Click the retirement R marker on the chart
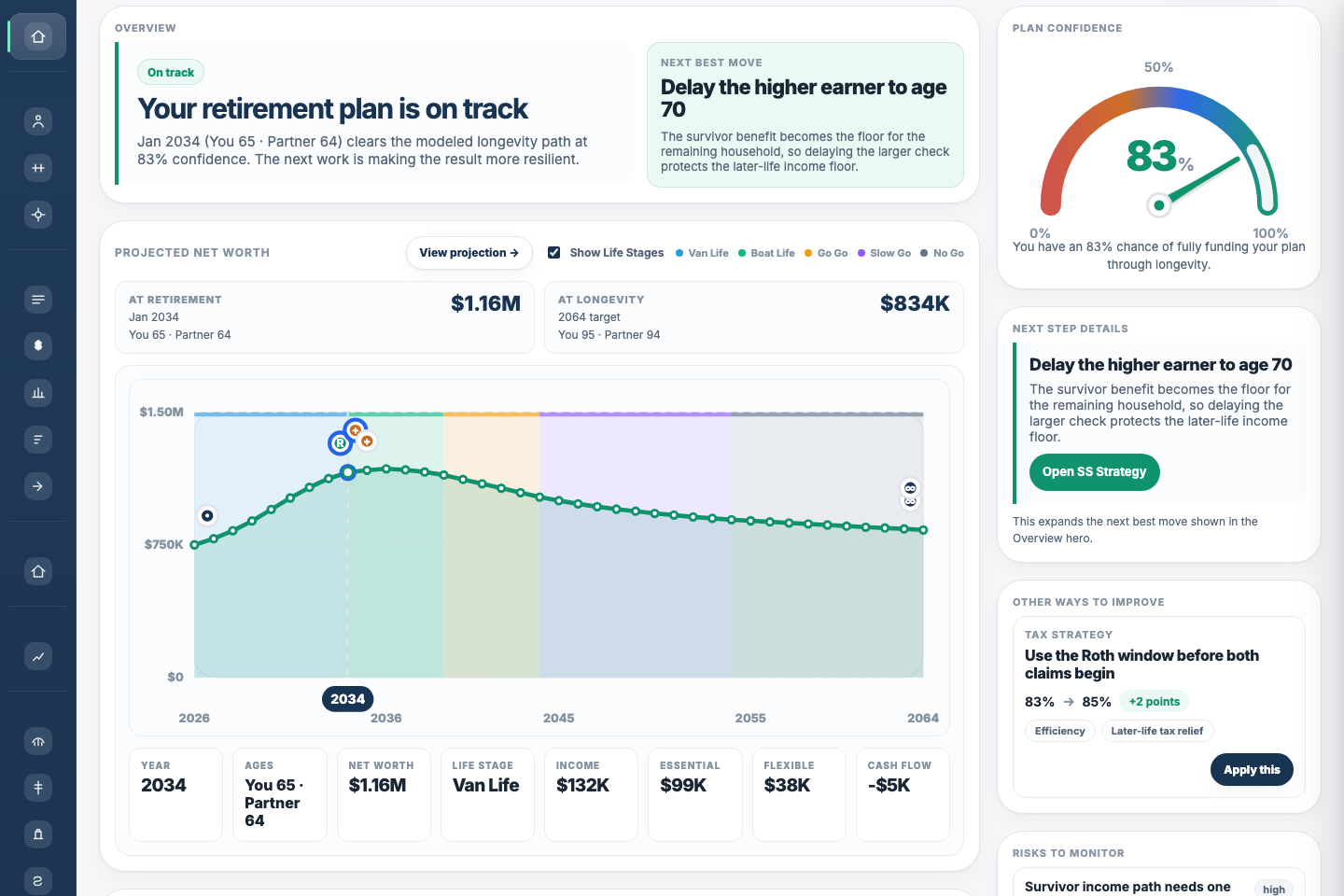 (x=339, y=442)
